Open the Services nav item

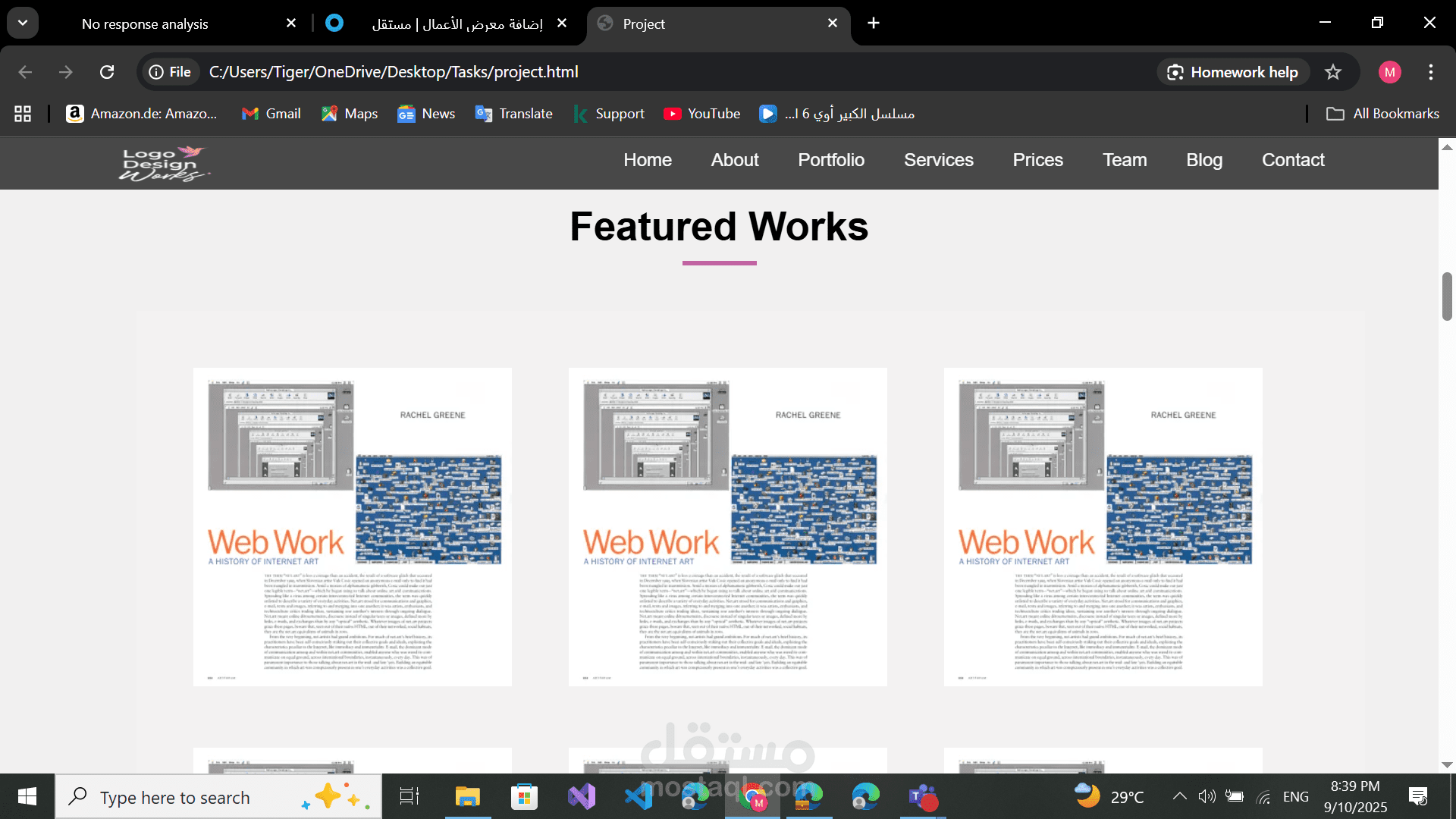[x=939, y=160]
